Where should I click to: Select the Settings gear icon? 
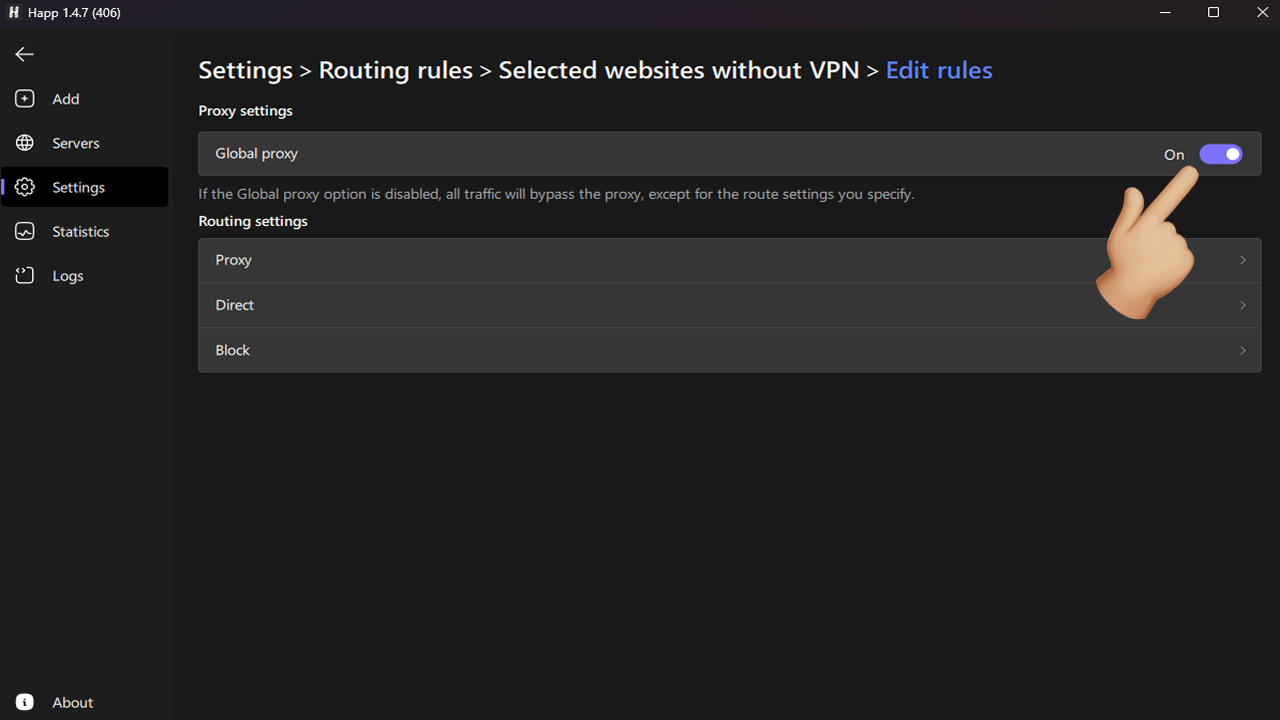click(x=24, y=187)
